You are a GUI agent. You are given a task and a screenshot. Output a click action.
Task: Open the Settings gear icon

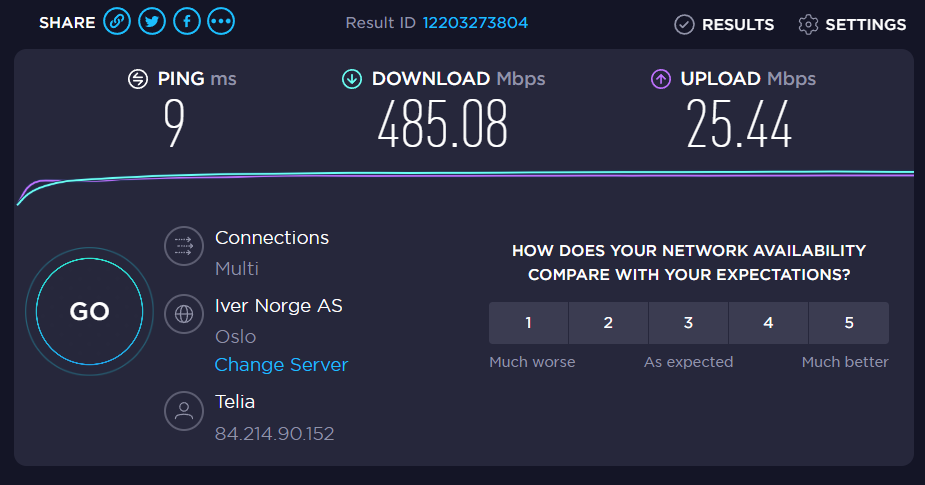(x=808, y=24)
